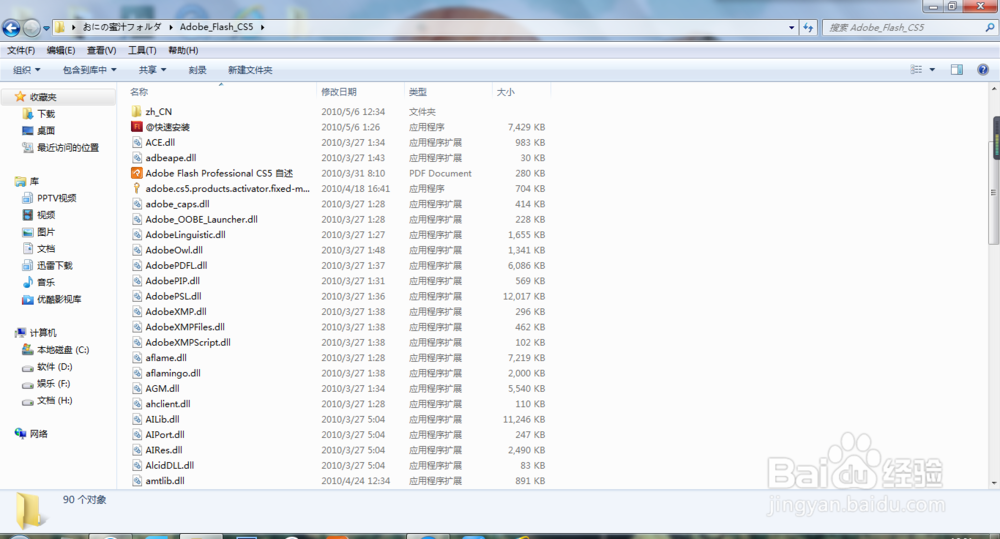Open the address bar history dropdown
This screenshot has height=539, width=1000.
791,27
